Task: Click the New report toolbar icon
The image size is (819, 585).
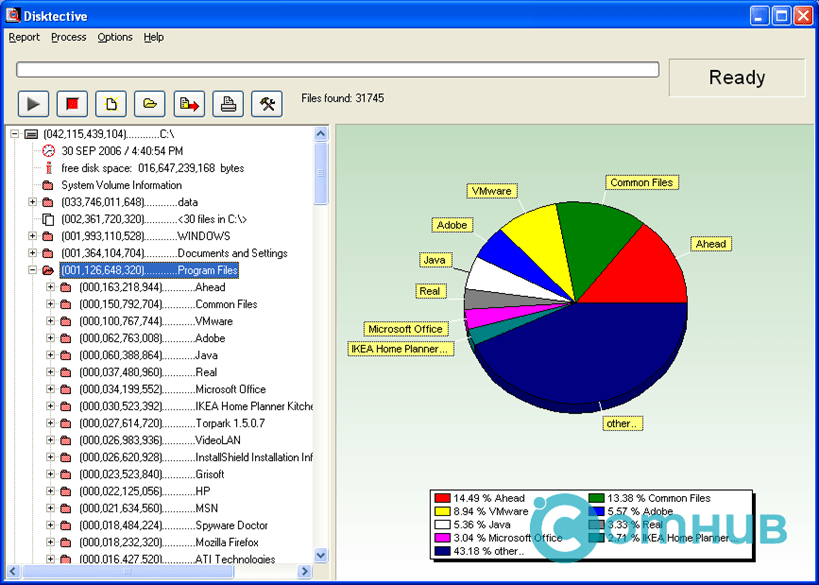Action: tap(111, 103)
